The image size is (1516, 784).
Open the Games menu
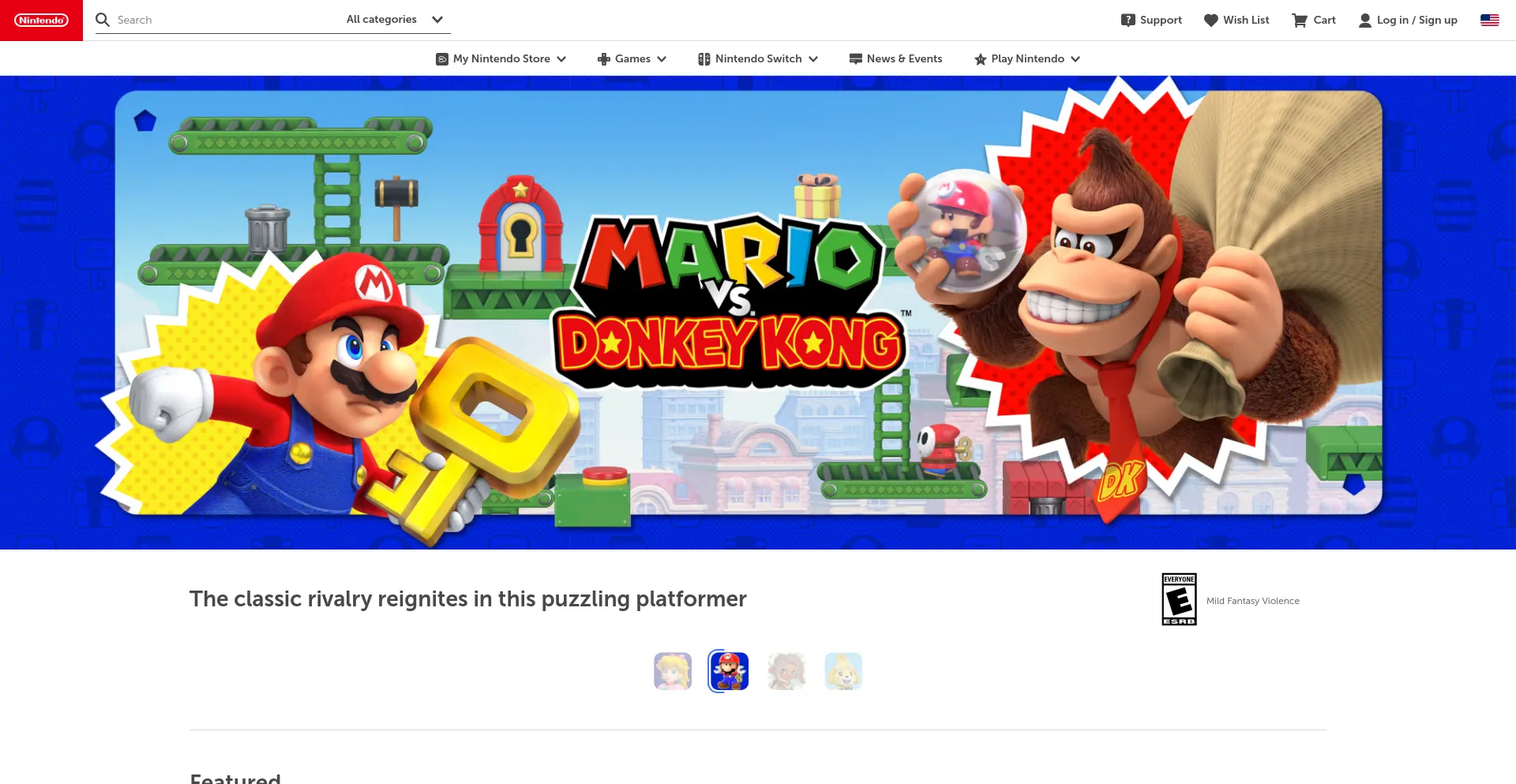(x=632, y=59)
